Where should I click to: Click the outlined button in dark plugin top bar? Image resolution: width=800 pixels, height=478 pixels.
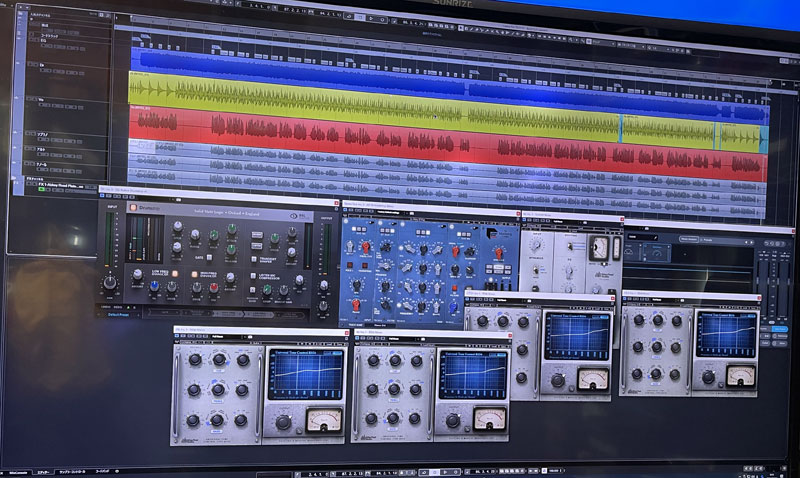click(688, 239)
